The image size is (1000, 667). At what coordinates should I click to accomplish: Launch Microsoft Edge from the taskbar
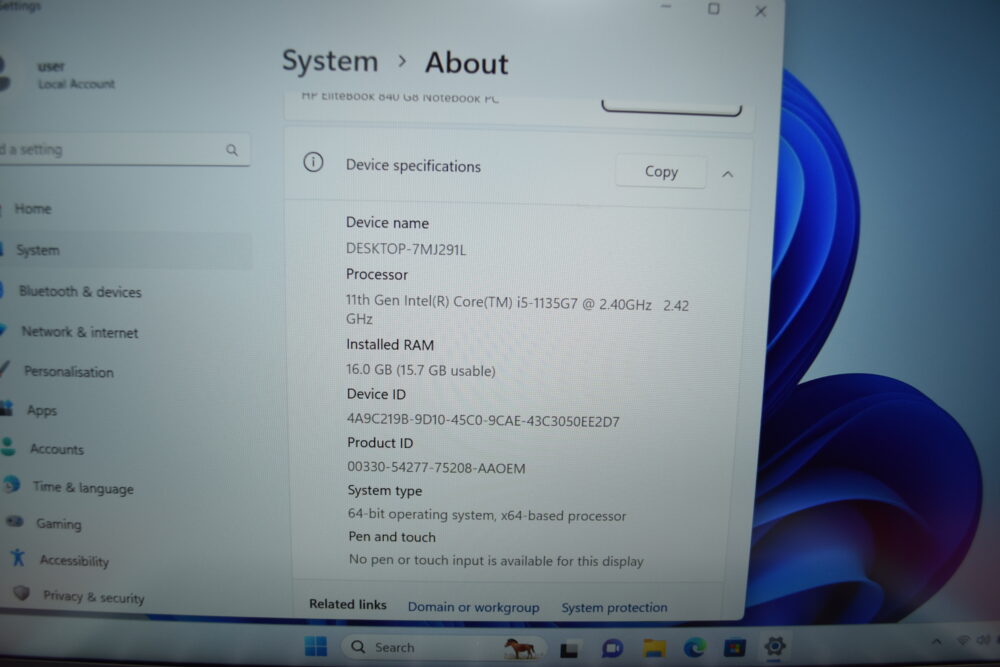[x=695, y=648]
